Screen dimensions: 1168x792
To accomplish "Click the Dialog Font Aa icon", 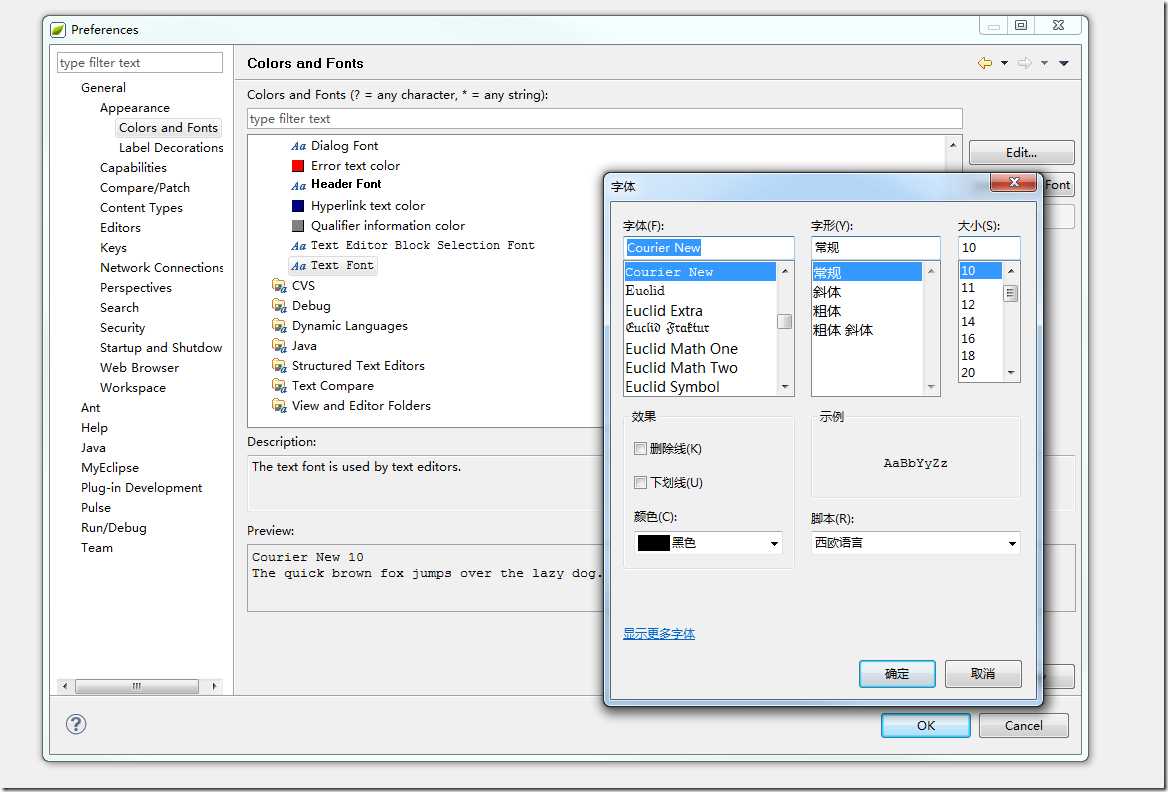I will (x=299, y=146).
